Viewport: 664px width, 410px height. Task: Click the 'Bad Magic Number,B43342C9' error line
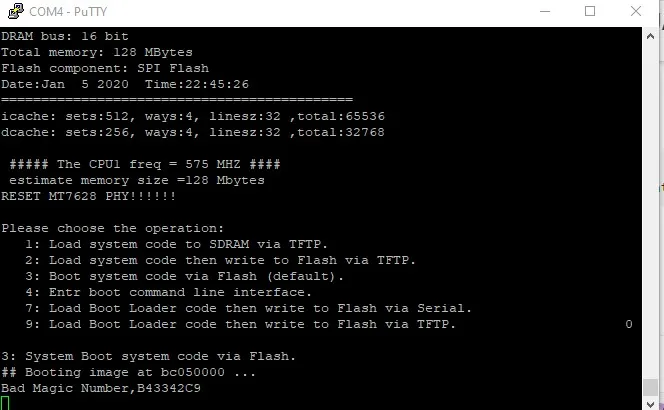(101, 388)
